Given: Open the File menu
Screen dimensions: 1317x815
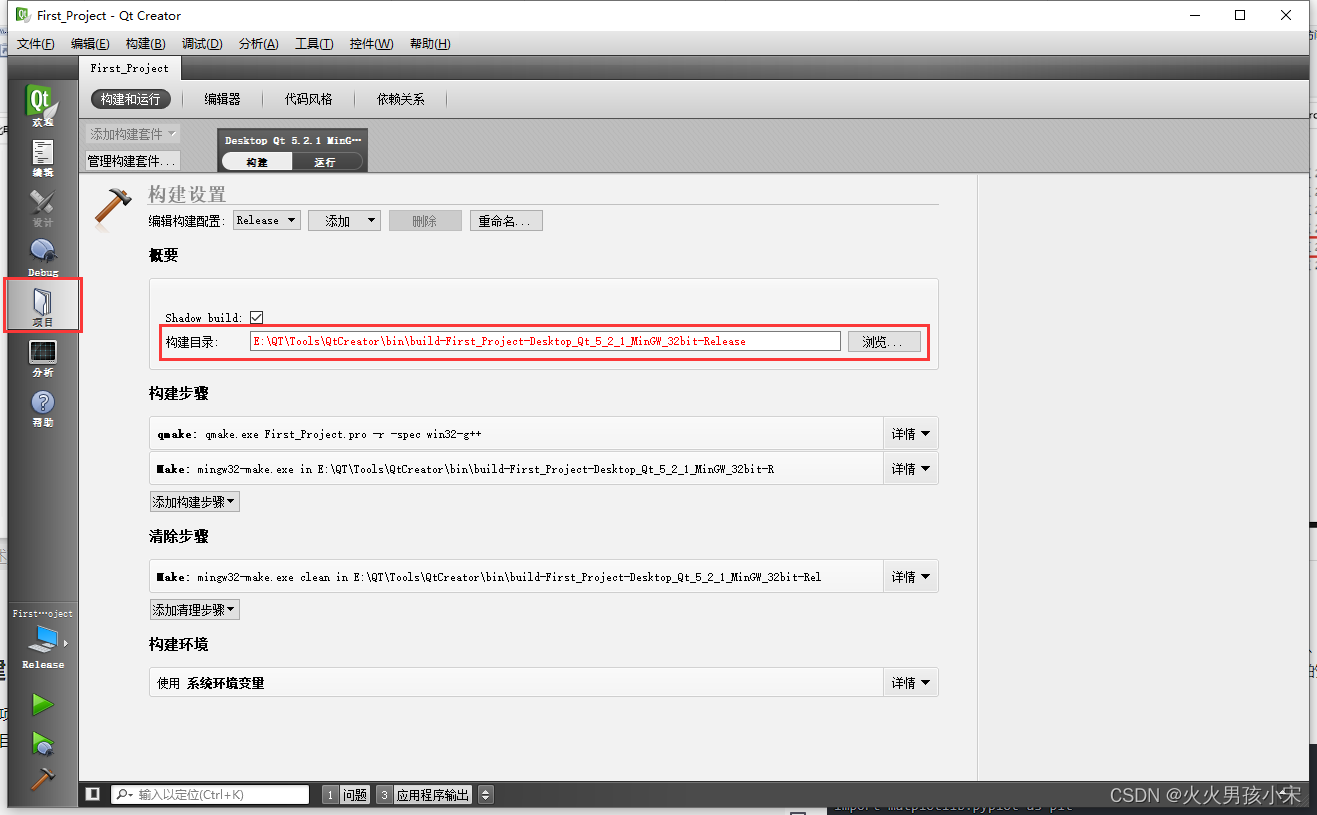Looking at the screenshot, I should point(36,44).
